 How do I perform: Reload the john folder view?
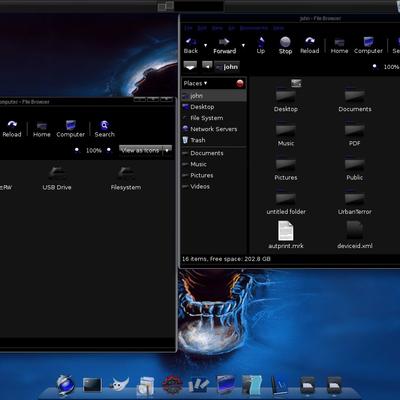pos(310,46)
